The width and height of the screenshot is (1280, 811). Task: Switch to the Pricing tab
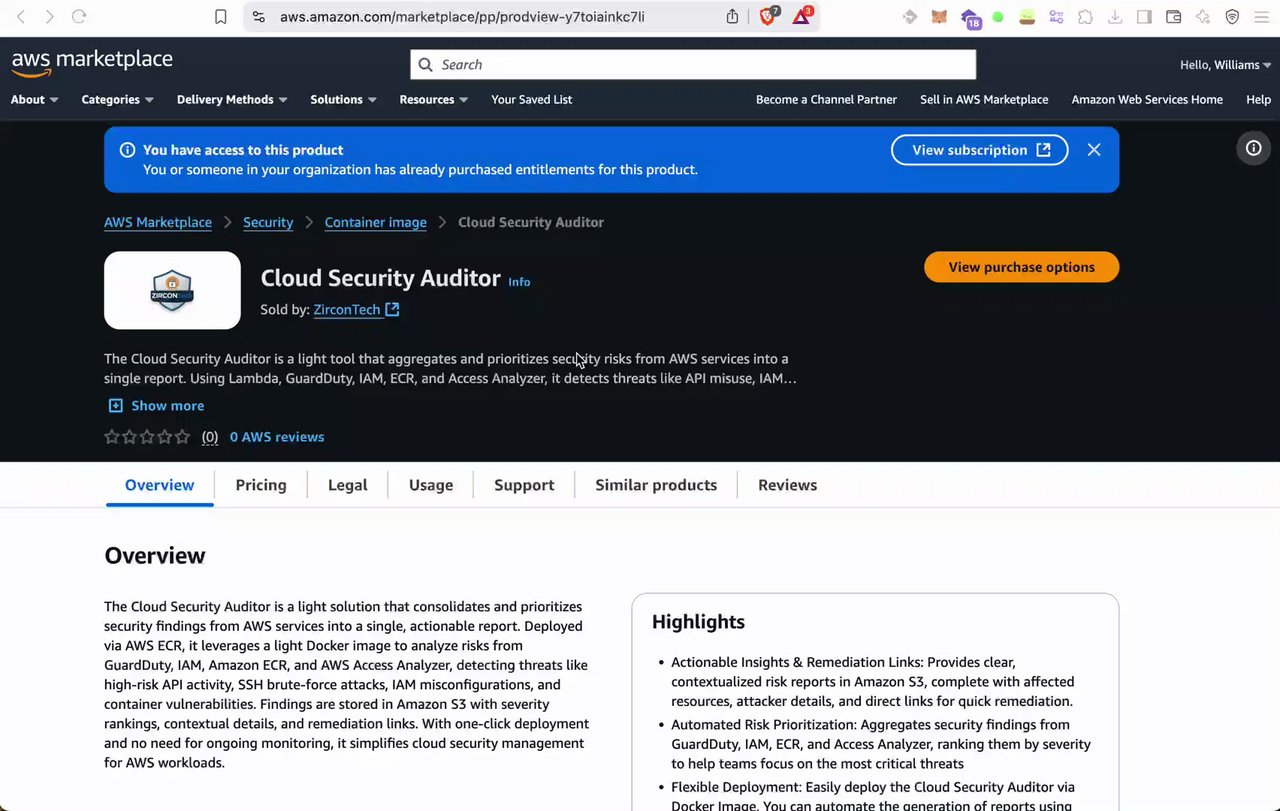point(261,485)
